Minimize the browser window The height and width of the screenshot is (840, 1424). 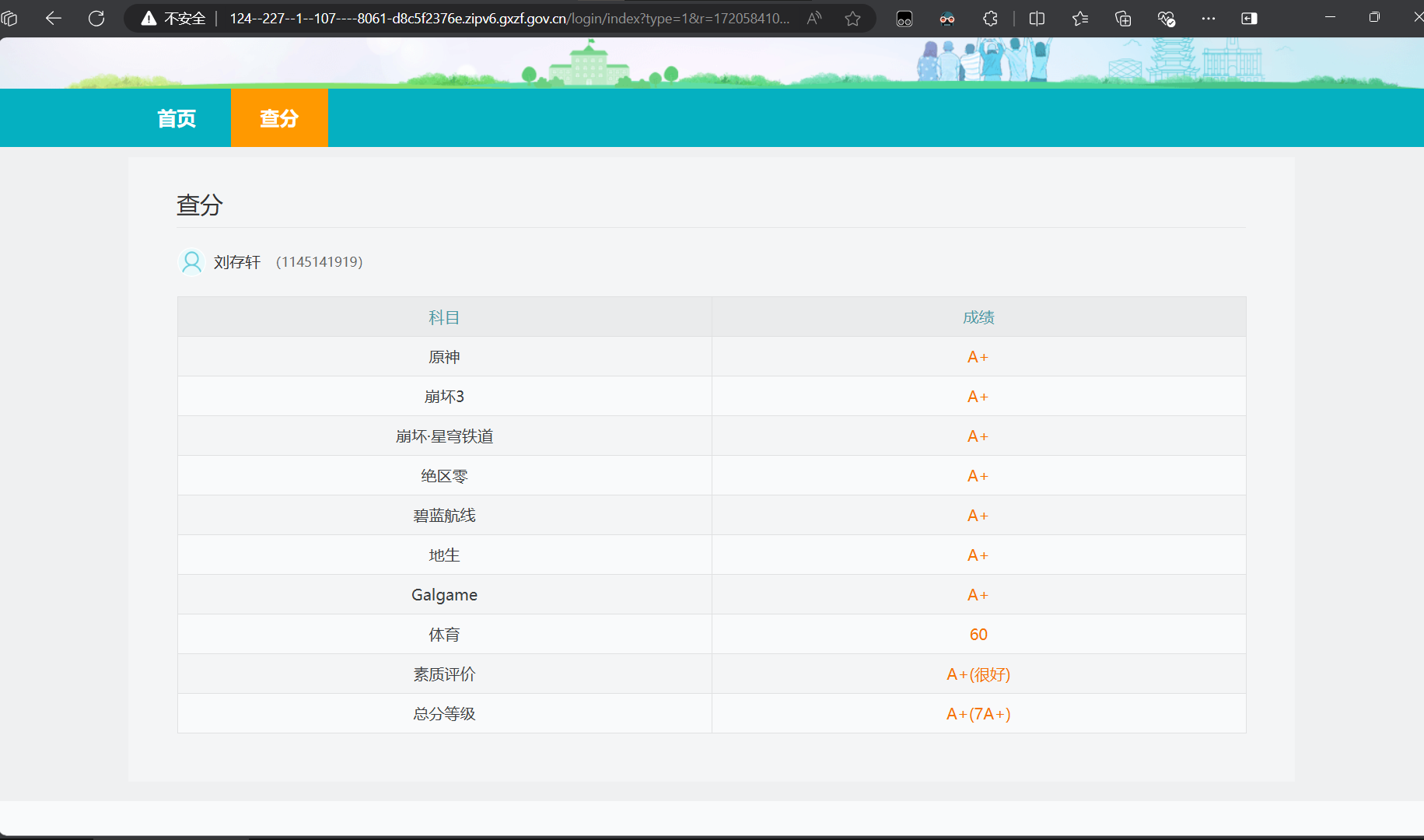(x=1331, y=17)
